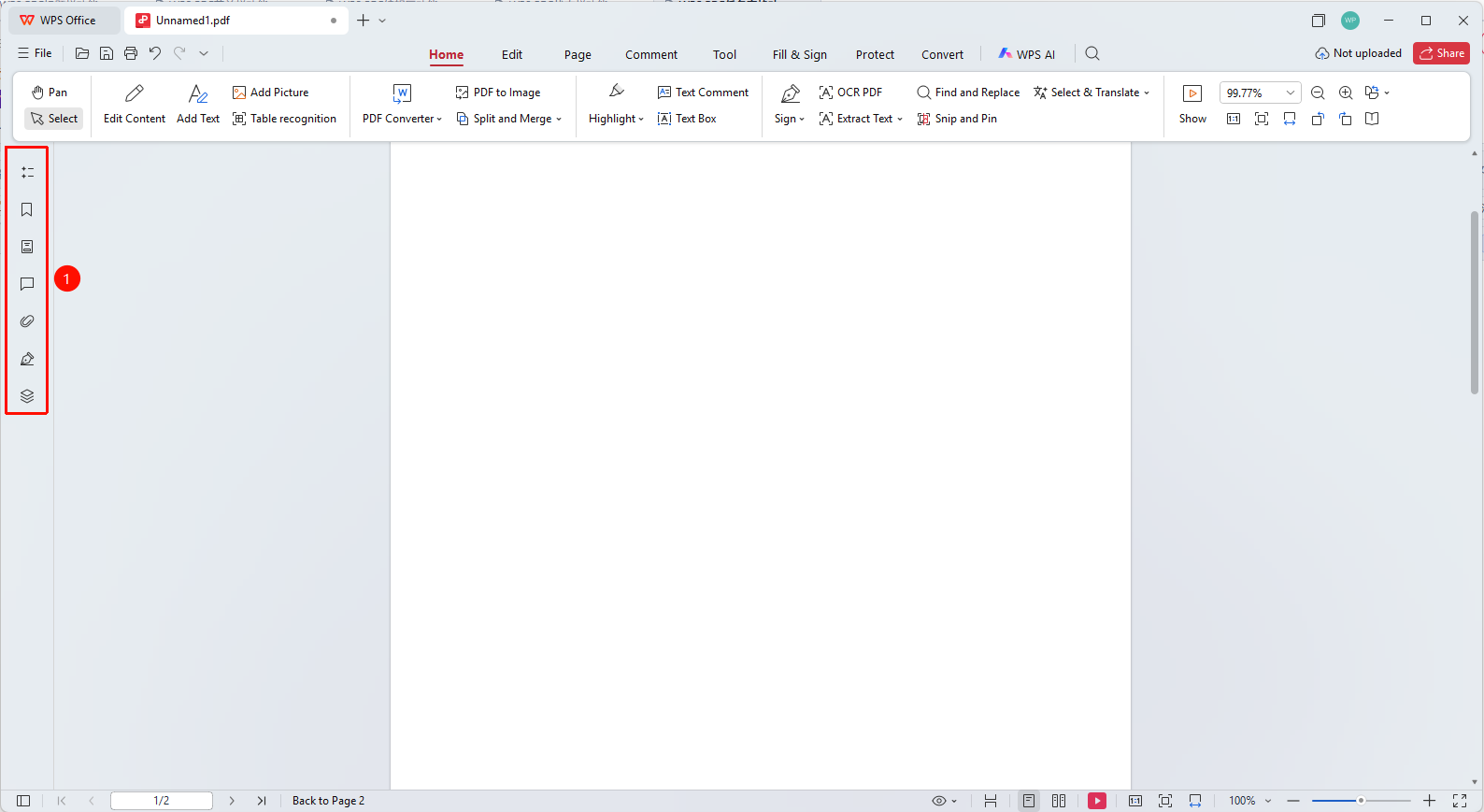Screen dimensions: 1484x812
Task: Click the zoom slider handle in status bar
Action: tap(1361, 801)
